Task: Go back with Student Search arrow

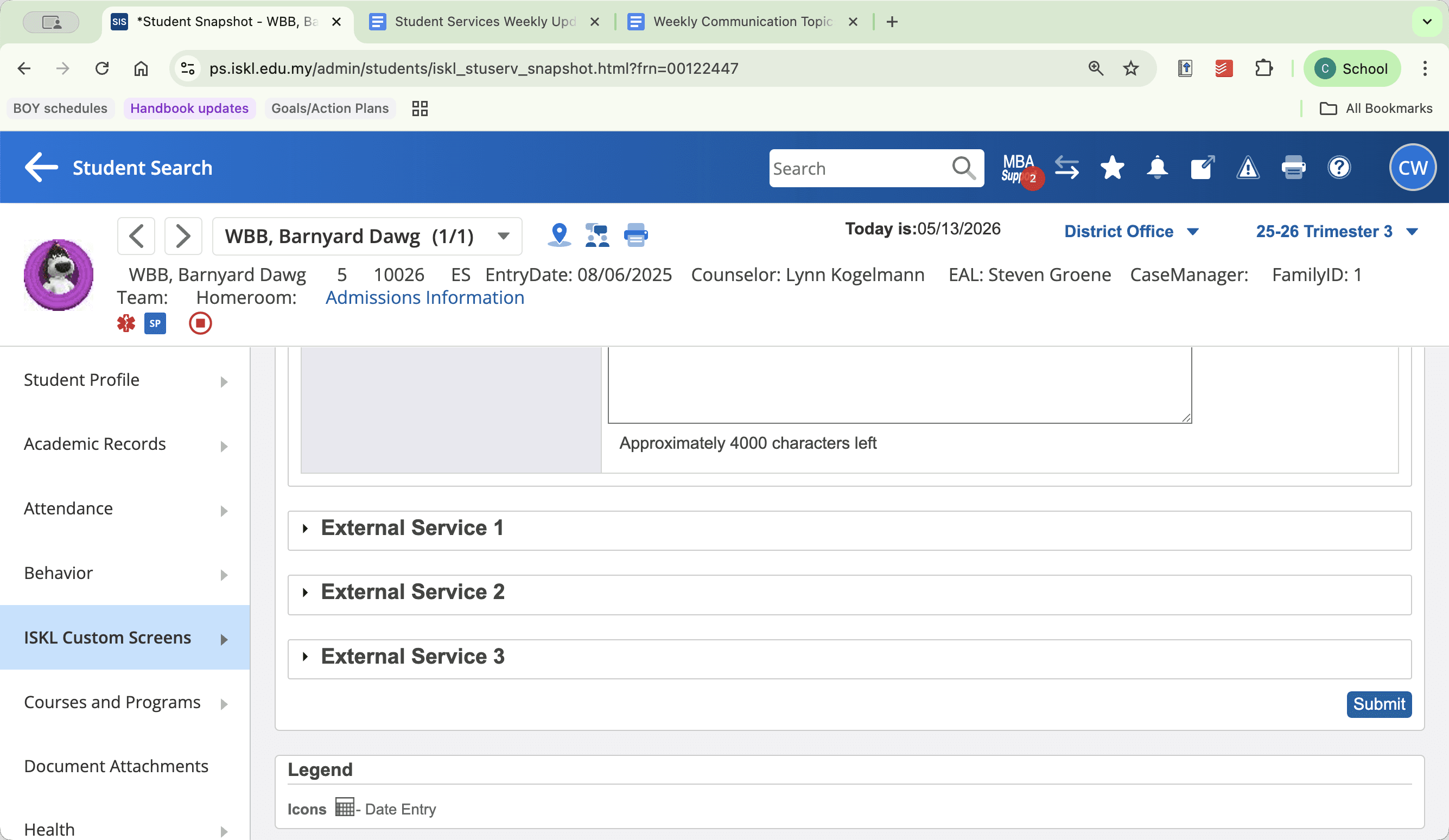Action: (41, 167)
